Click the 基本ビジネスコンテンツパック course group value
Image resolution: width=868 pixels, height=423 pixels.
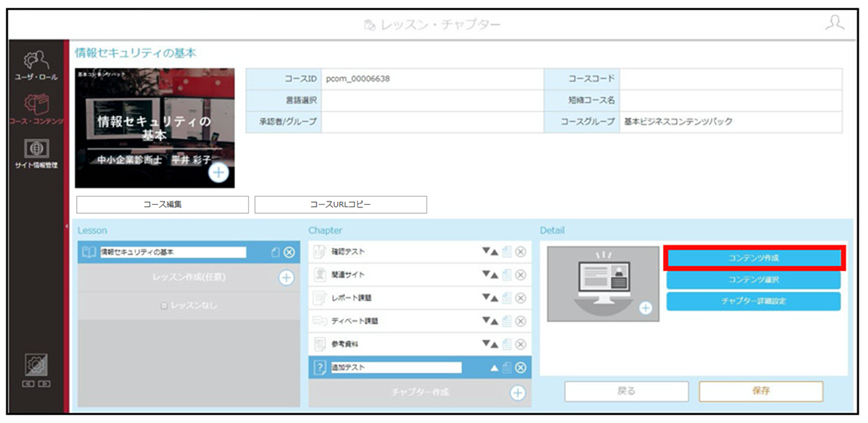tap(678, 122)
